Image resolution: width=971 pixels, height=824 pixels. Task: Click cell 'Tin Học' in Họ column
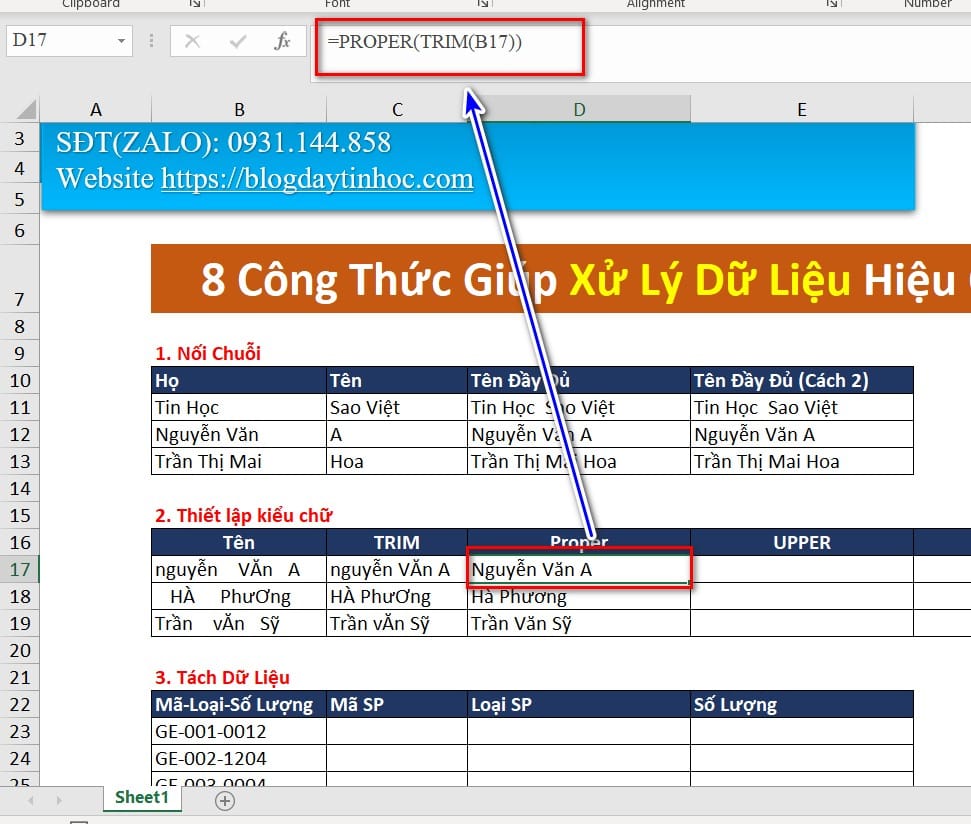[x=239, y=407]
